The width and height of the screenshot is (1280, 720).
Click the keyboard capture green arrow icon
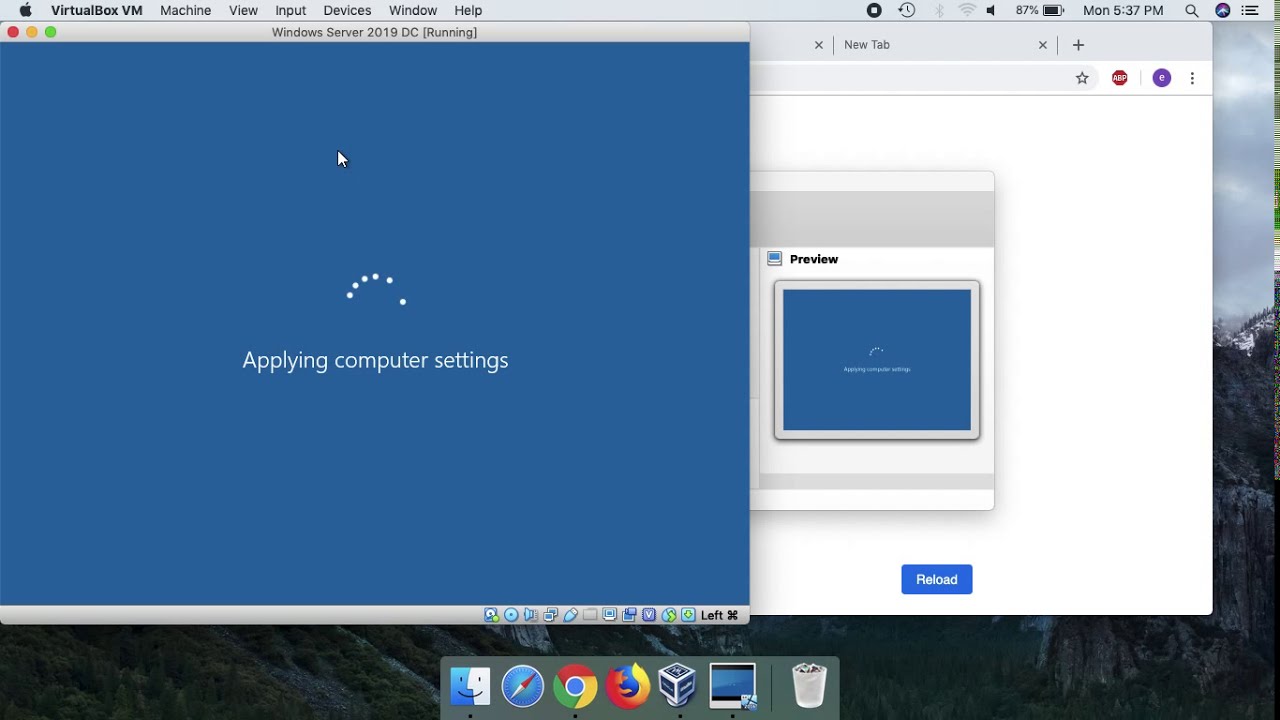pyautogui.click(x=688, y=615)
